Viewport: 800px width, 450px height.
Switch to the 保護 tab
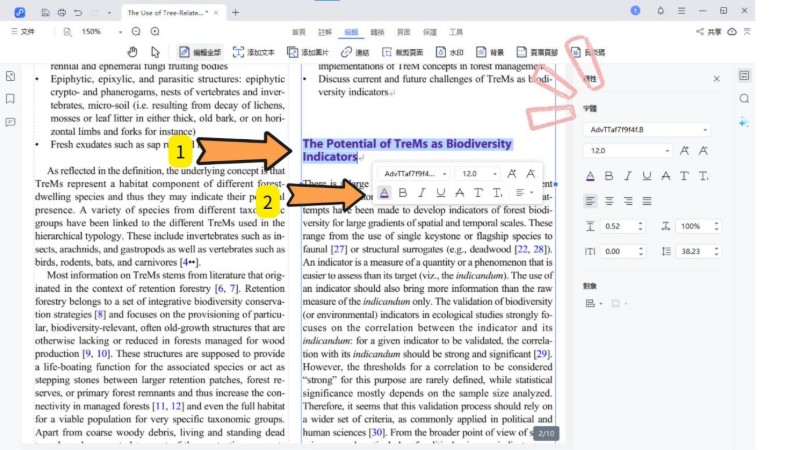pyautogui.click(x=430, y=32)
